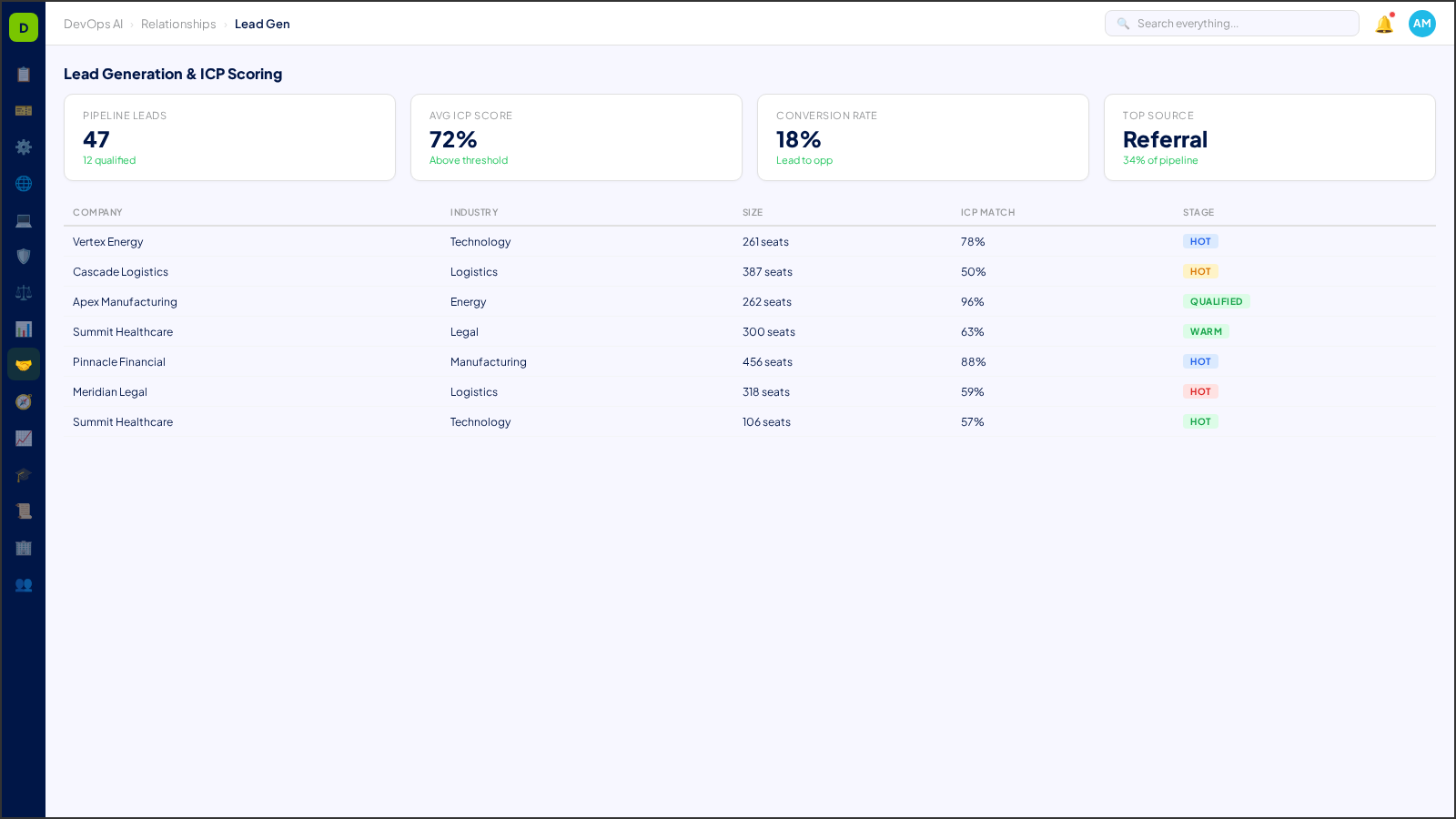The height and width of the screenshot is (819, 1456).
Task: Open the scroll document icon
Action: (x=23, y=511)
